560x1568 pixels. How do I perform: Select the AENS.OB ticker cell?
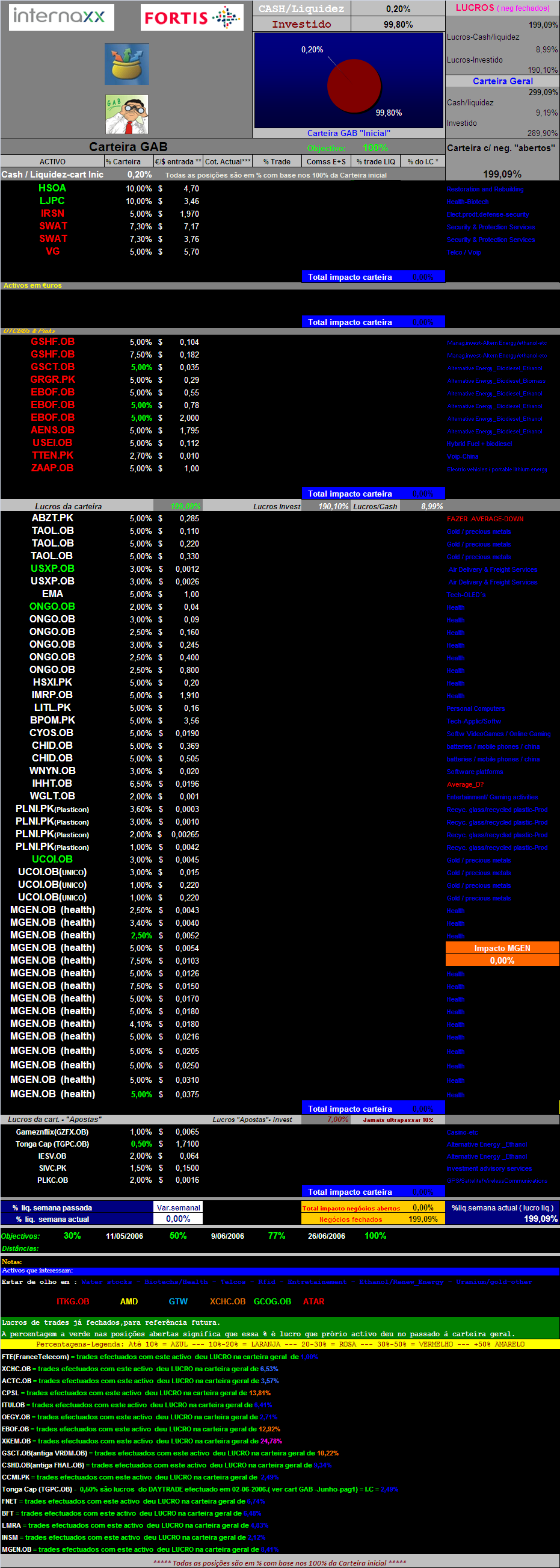(52, 430)
